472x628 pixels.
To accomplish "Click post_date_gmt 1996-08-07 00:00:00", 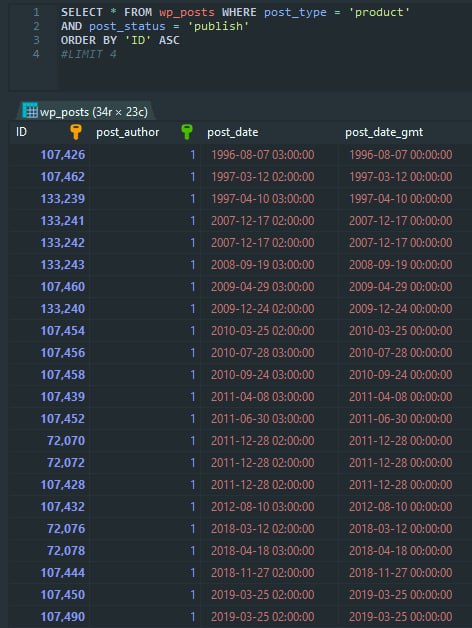I will point(401,155).
